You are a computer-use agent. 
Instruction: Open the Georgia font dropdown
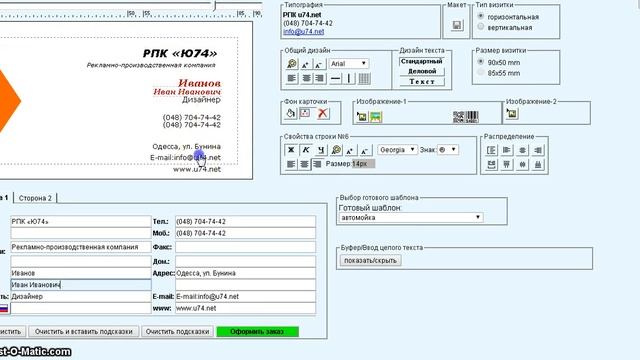pyautogui.click(x=397, y=150)
